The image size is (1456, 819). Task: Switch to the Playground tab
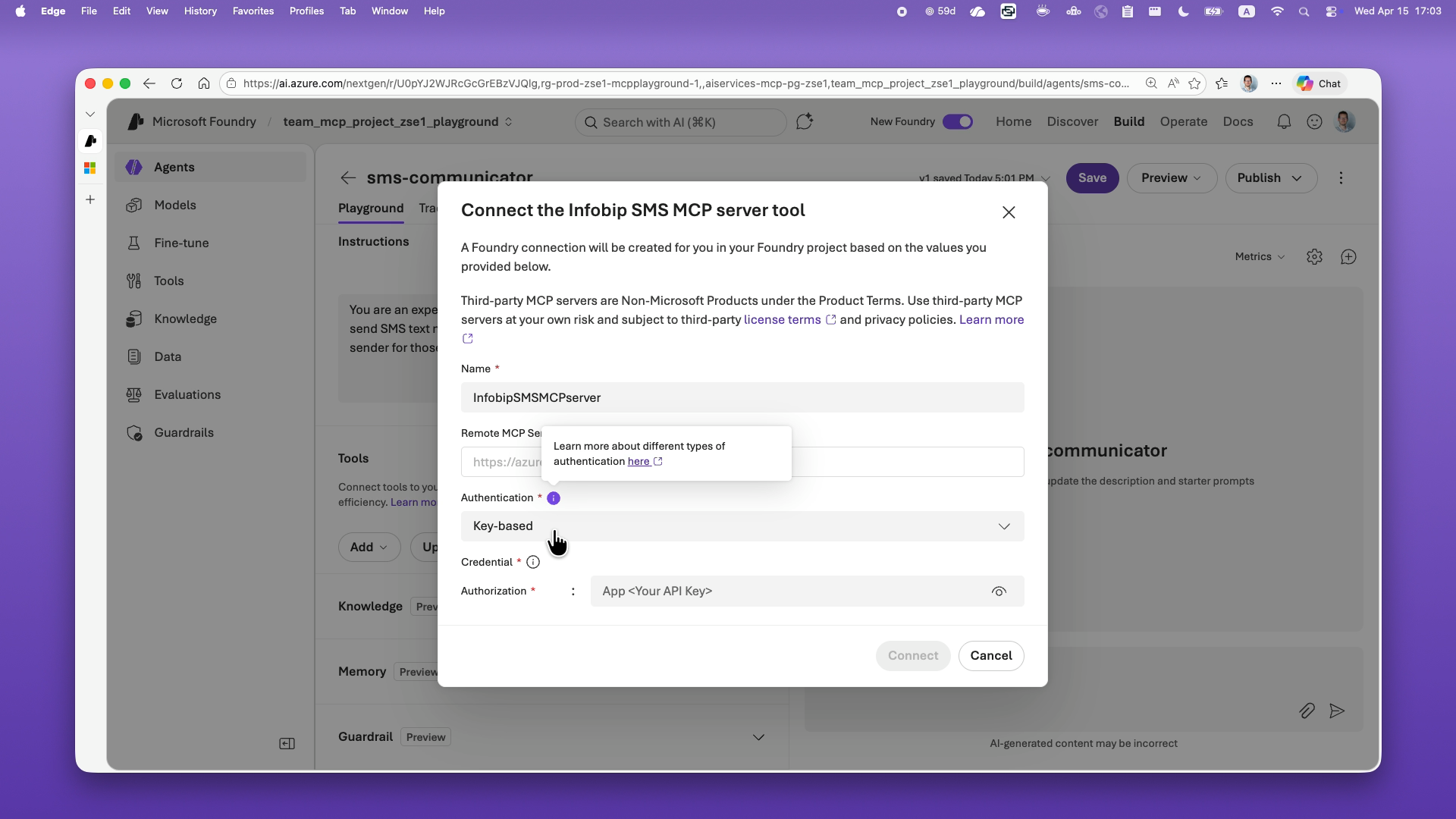click(x=371, y=209)
